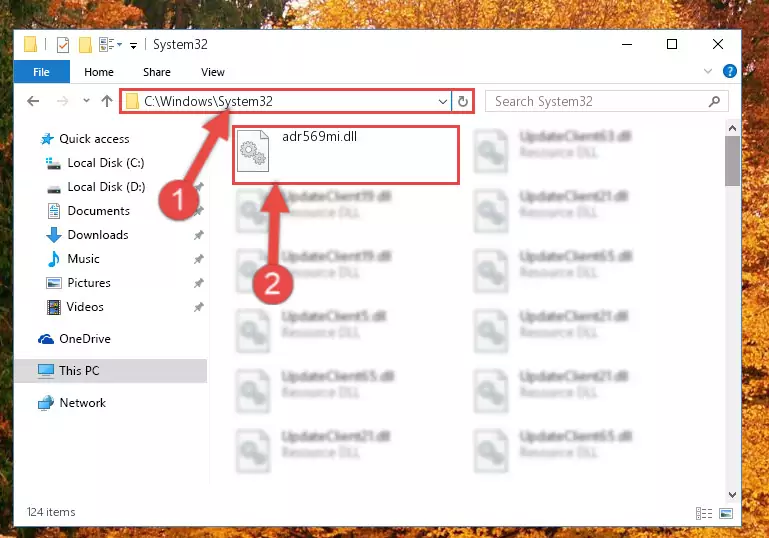
Task: Click the Properties checkmark icon in title bar
Action: (63, 45)
